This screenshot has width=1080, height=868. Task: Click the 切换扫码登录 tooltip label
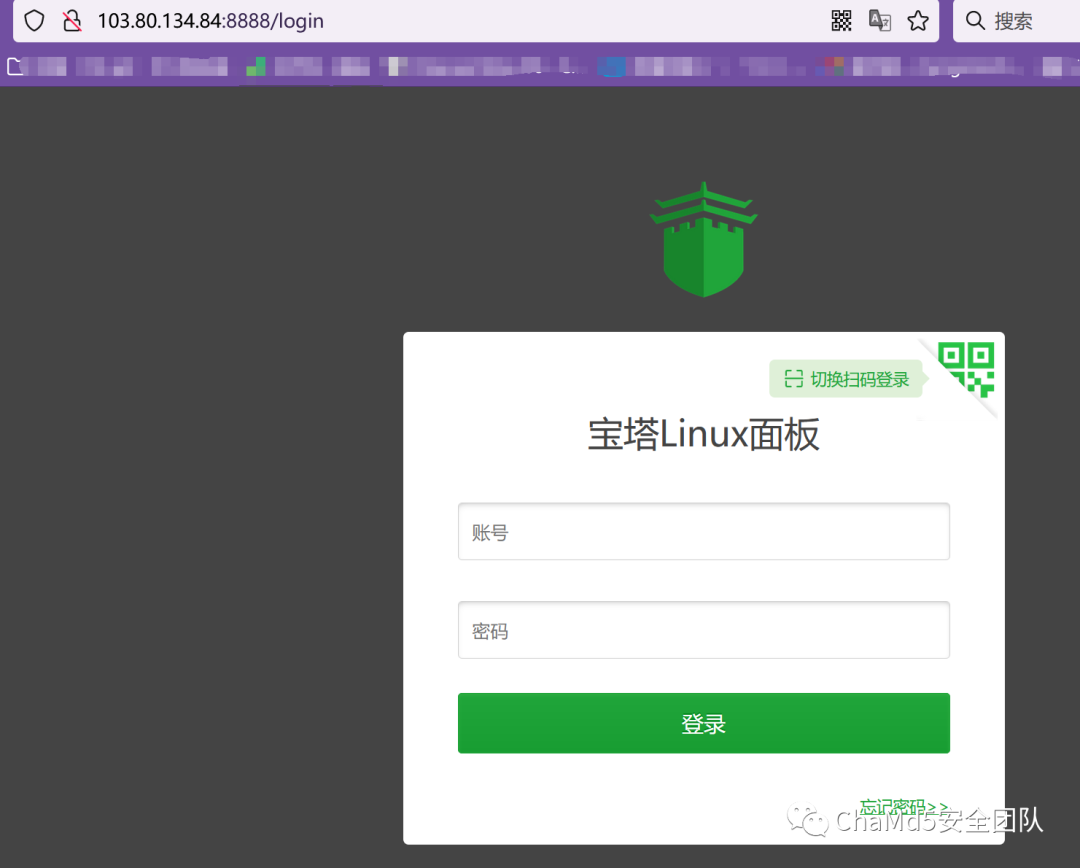tap(847, 379)
